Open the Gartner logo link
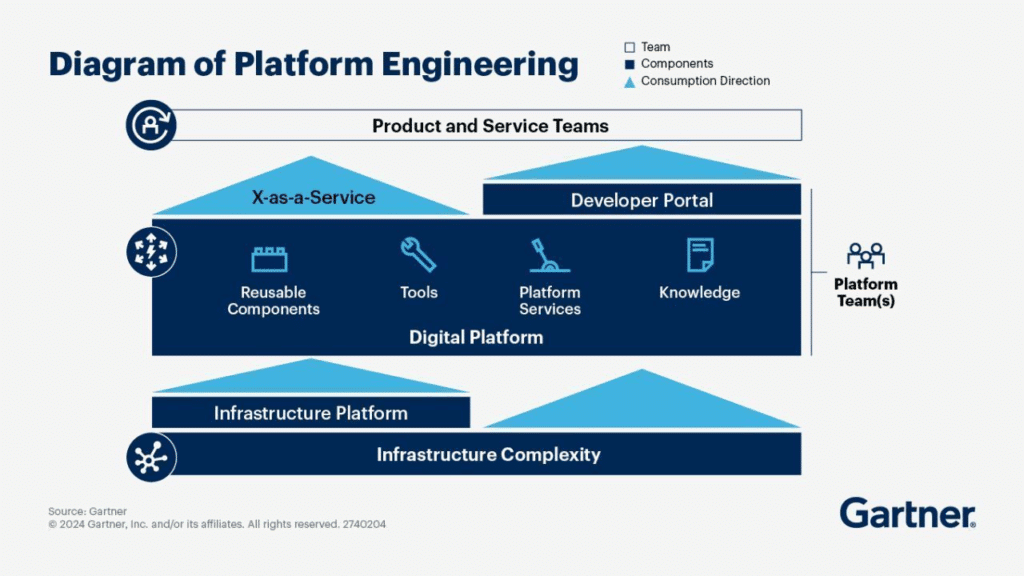The height and width of the screenshot is (576, 1024). pos(905,513)
